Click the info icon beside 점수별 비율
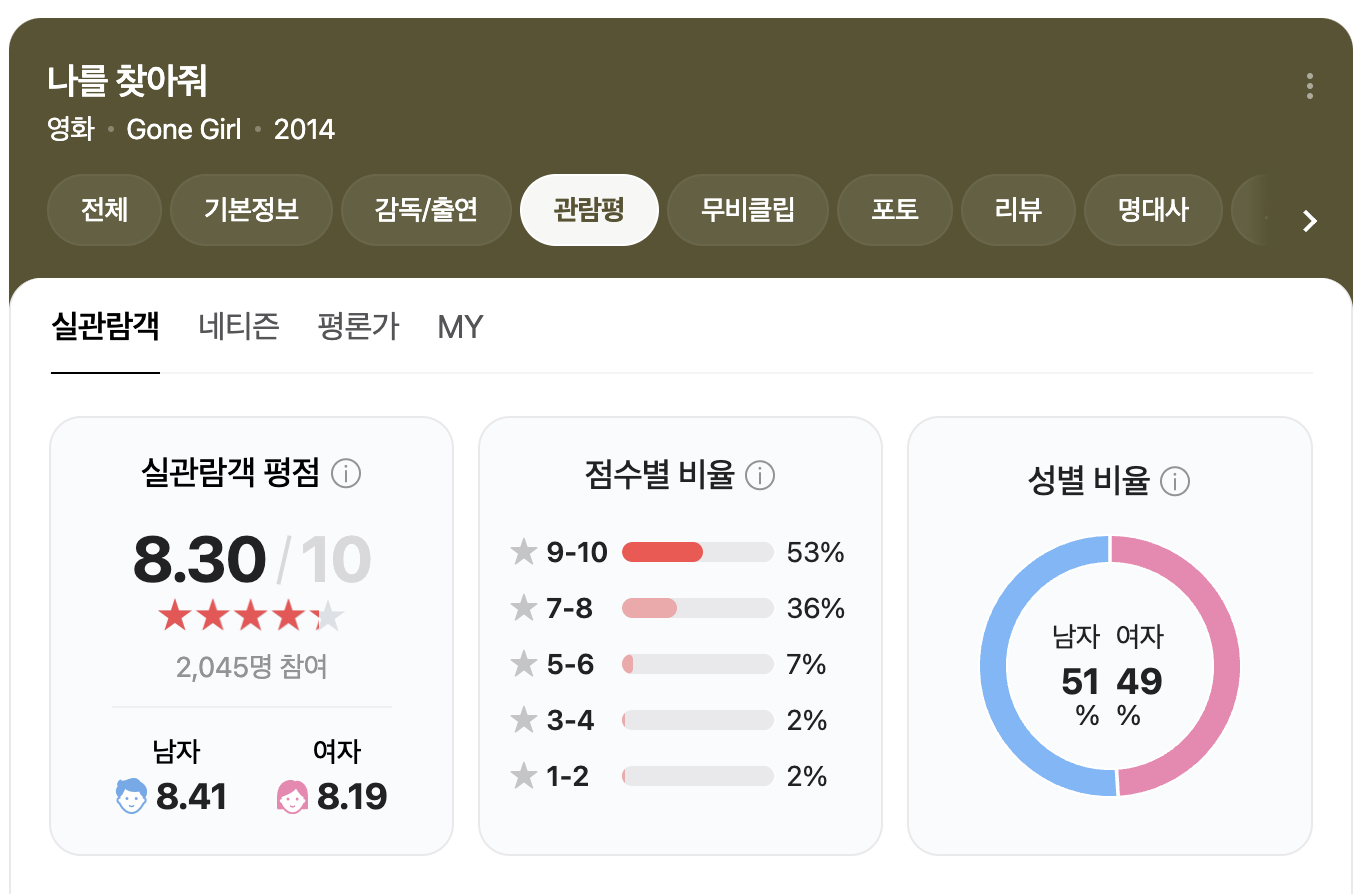 760,477
